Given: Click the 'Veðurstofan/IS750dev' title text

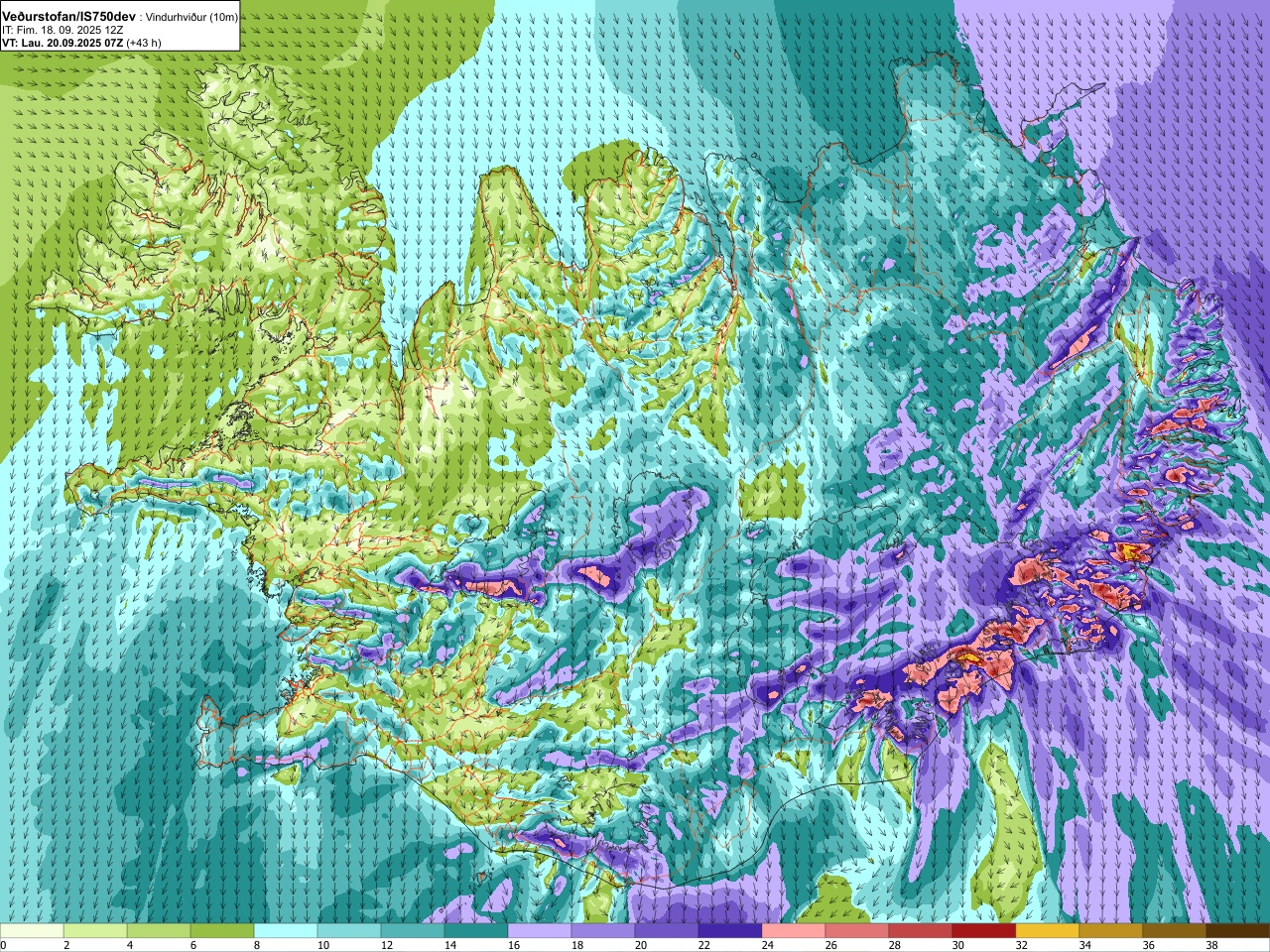Looking at the screenshot, I should coord(69,17).
